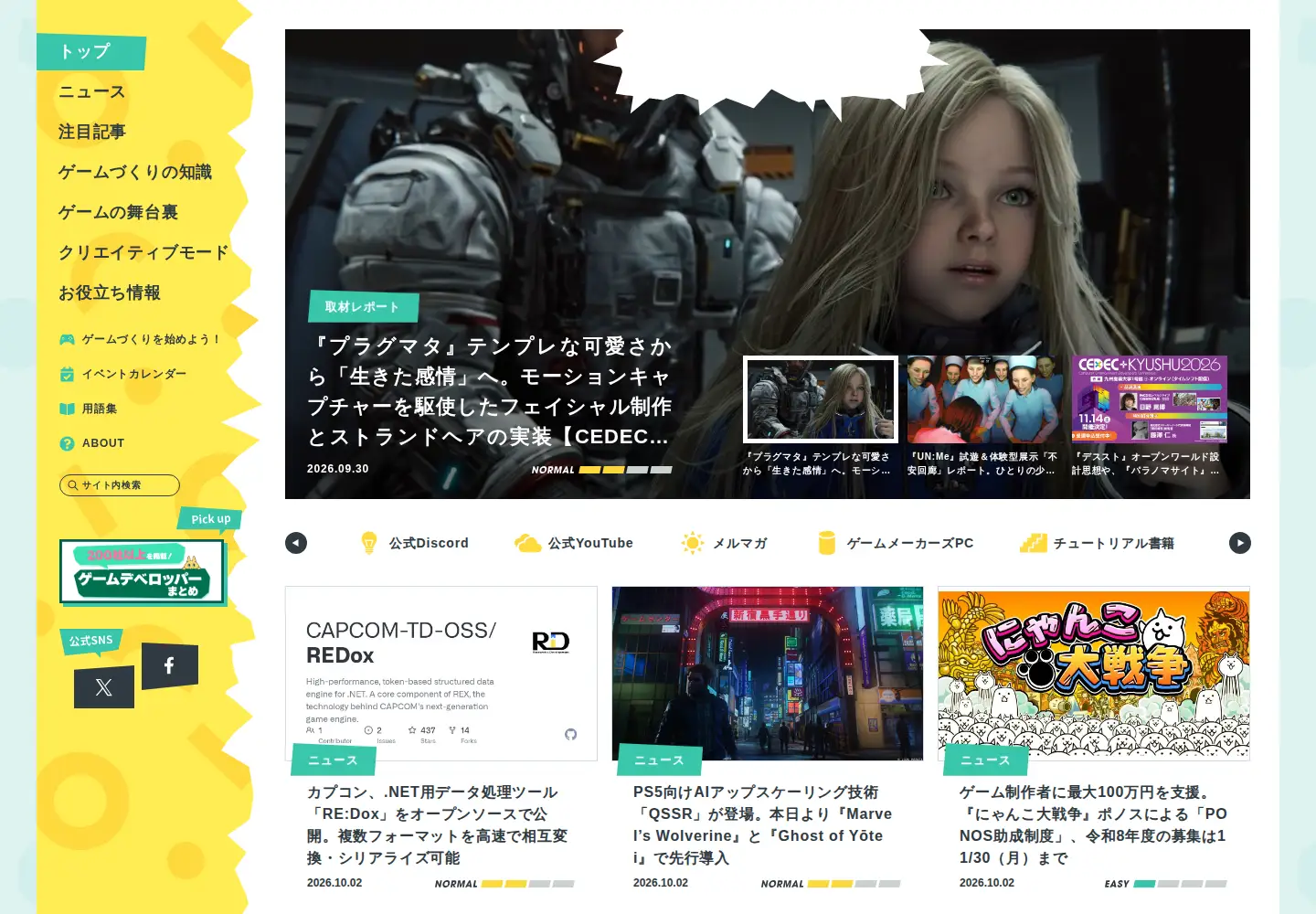Image resolution: width=1316 pixels, height=914 pixels.
Task: Open the X social media icon
Action: (x=104, y=687)
